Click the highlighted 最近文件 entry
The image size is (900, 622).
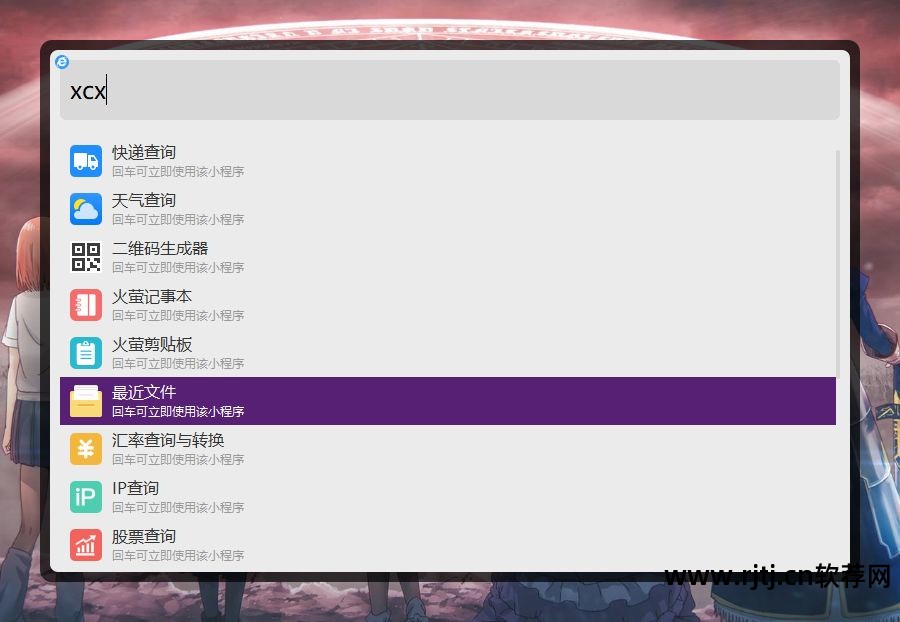click(x=300, y=400)
